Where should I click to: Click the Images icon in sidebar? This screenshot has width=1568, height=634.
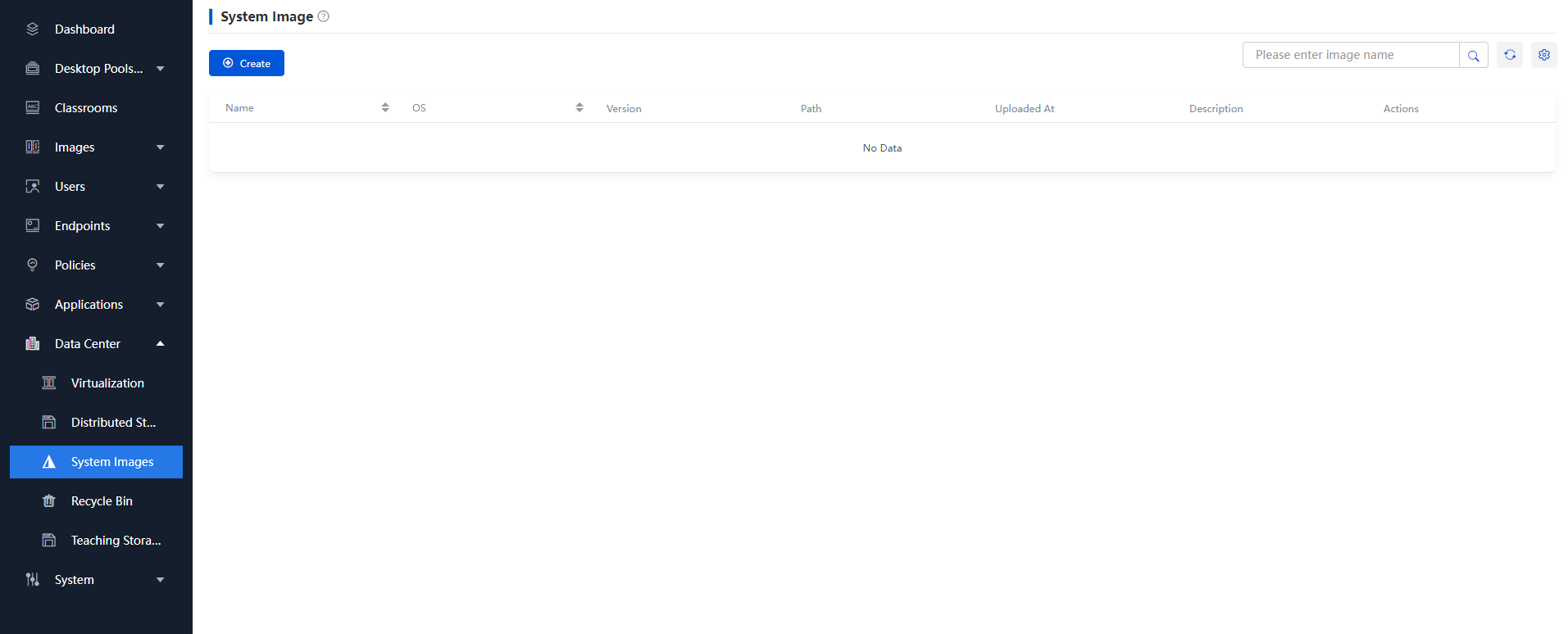[x=33, y=147]
